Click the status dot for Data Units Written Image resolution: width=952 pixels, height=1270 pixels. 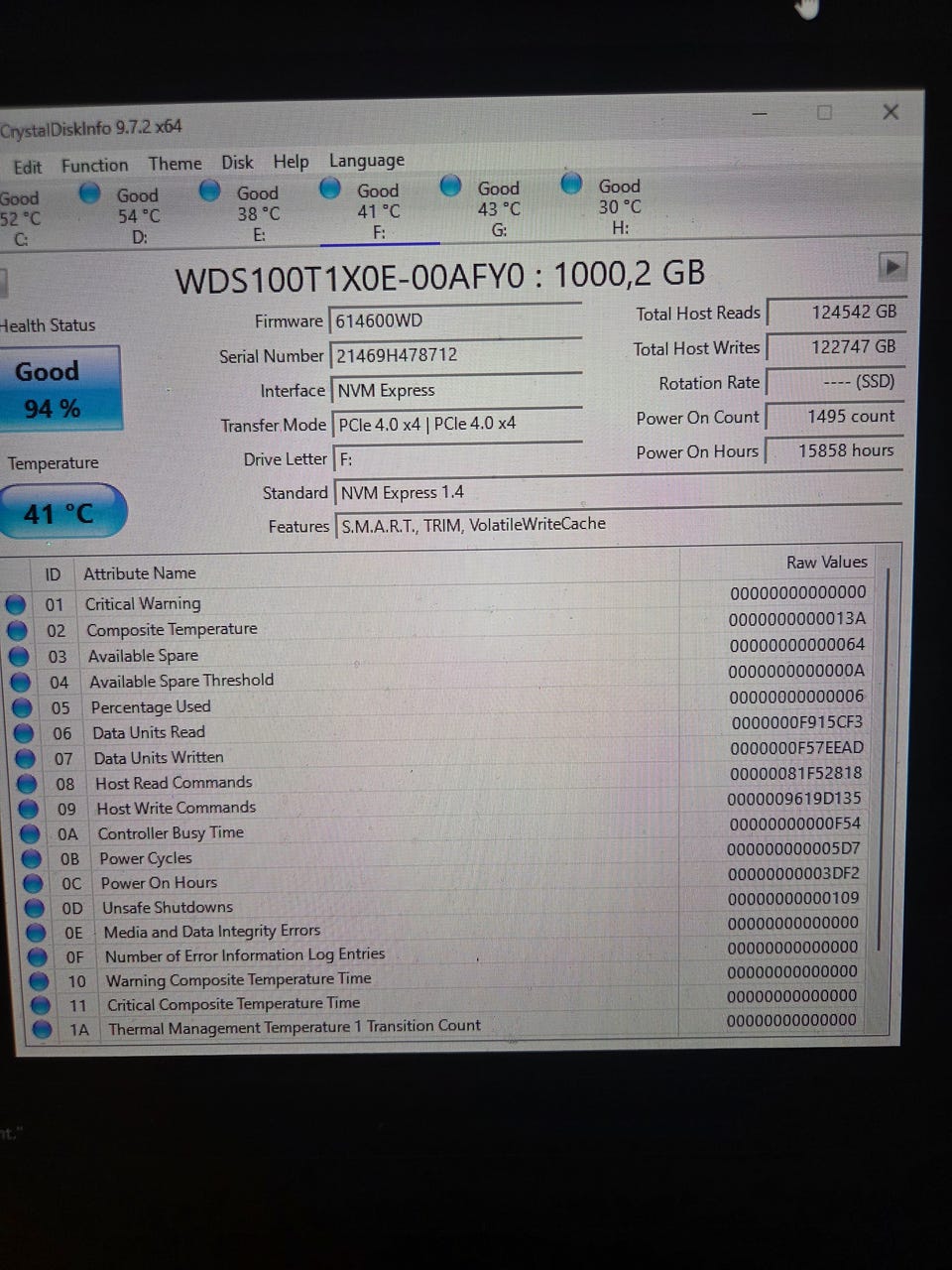[x=26, y=759]
